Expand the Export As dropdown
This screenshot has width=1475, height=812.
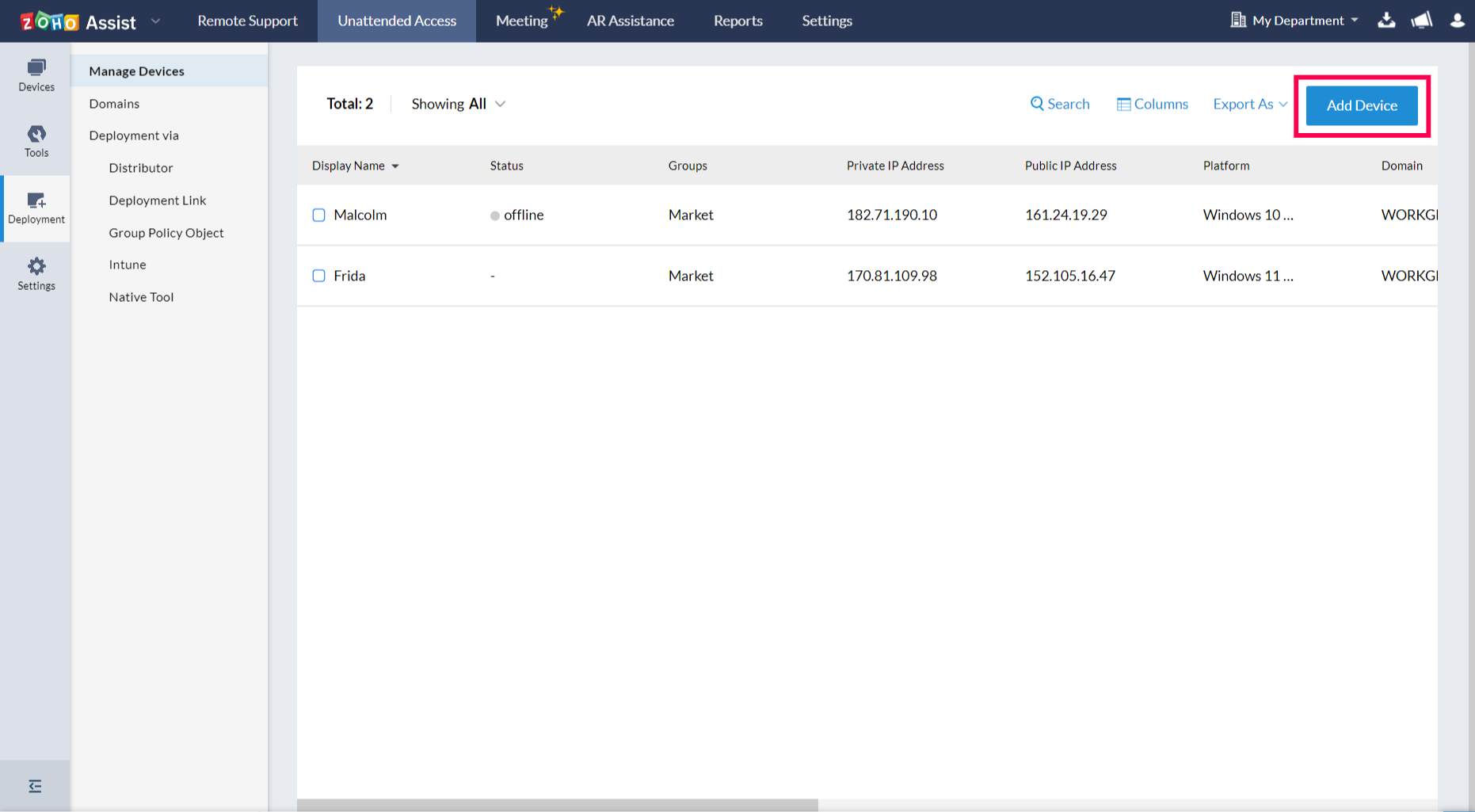[x=1248, y=104]
